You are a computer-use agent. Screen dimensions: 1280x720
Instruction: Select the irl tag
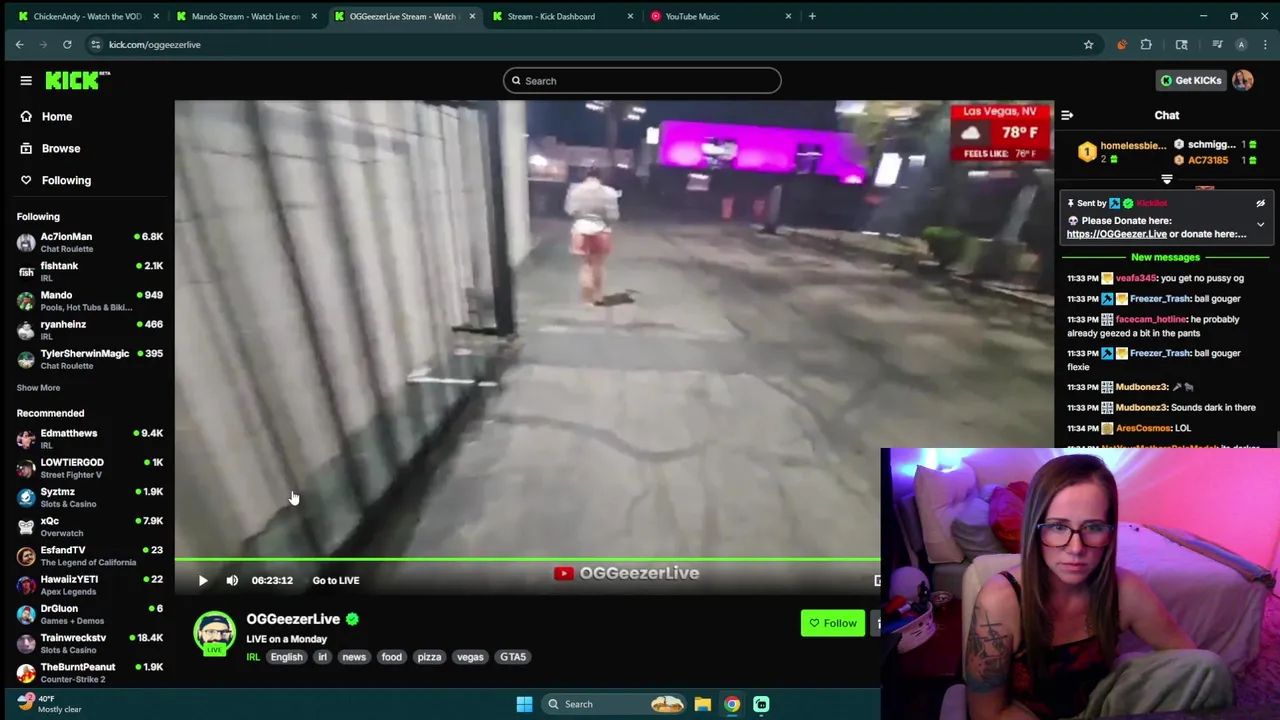322,657
